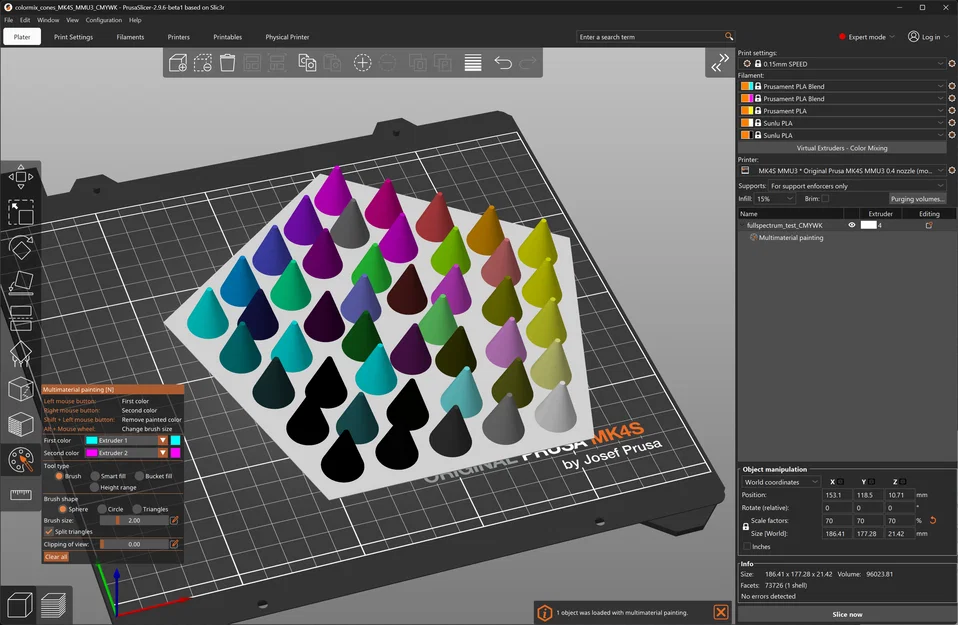
Task: Select the Seam painting tool
Action: click(x=21, y=389)
